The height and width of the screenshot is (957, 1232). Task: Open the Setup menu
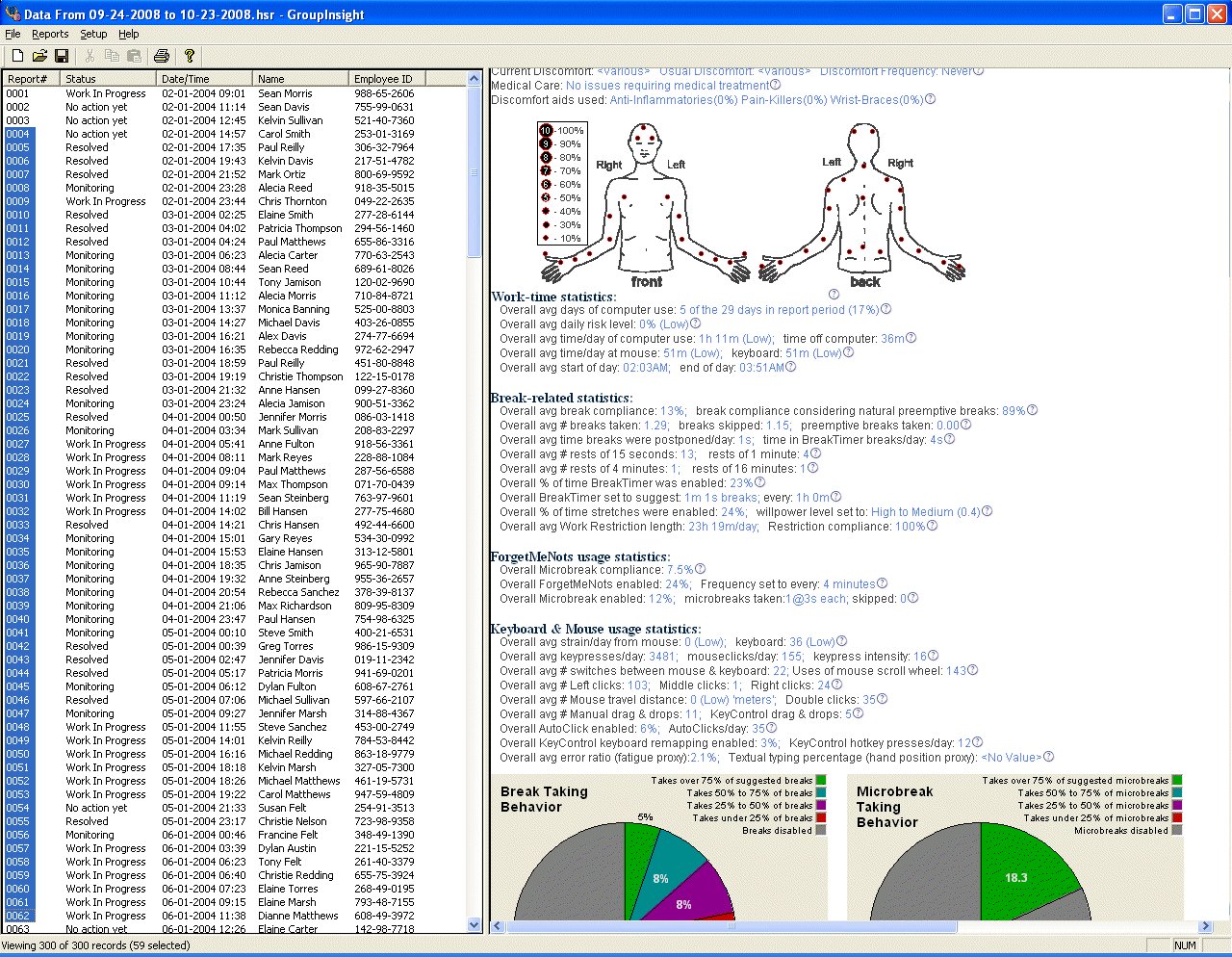click(x=93, y=34)
